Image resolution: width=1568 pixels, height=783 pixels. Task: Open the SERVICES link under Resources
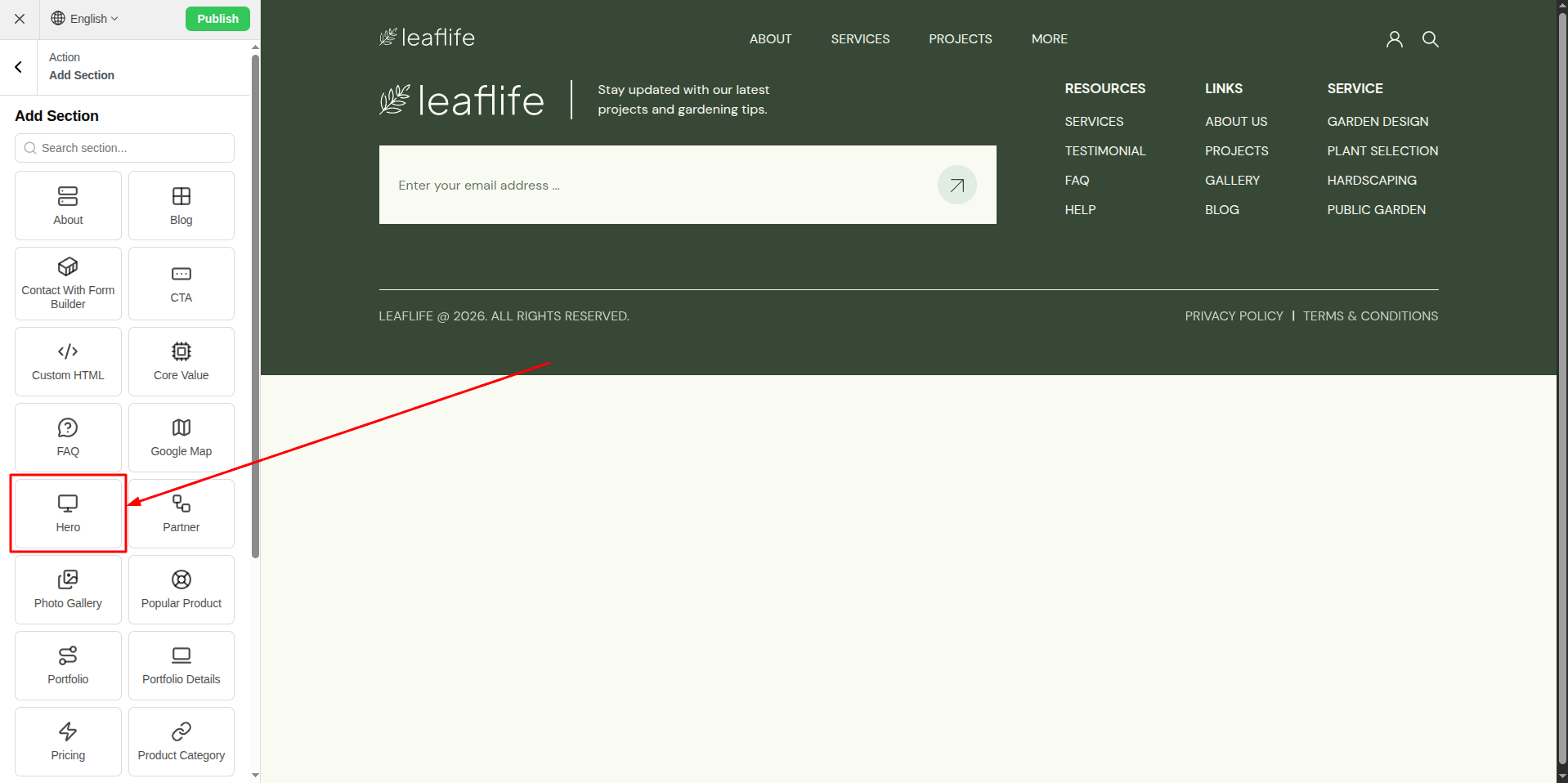click(x=1094, y=122)
